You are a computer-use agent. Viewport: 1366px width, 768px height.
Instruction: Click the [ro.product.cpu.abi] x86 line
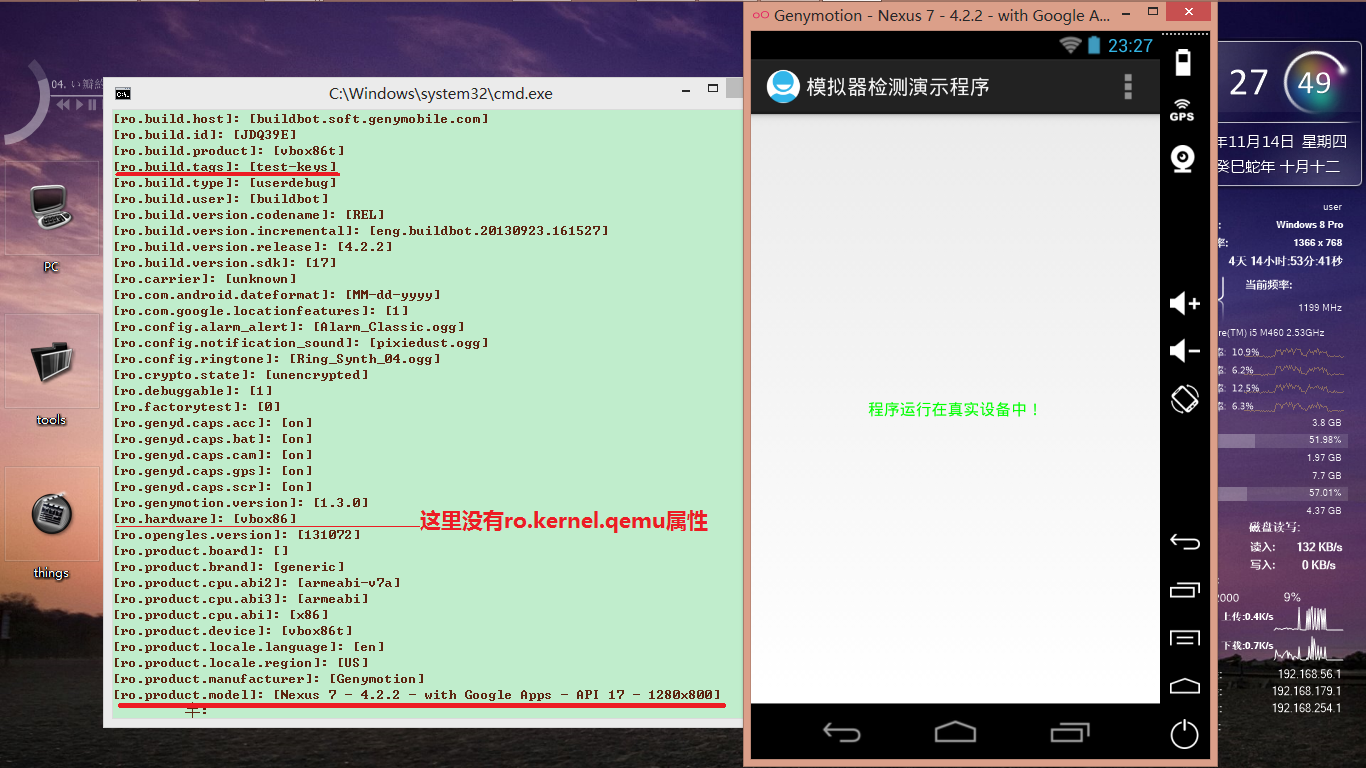tap(221, 615)
